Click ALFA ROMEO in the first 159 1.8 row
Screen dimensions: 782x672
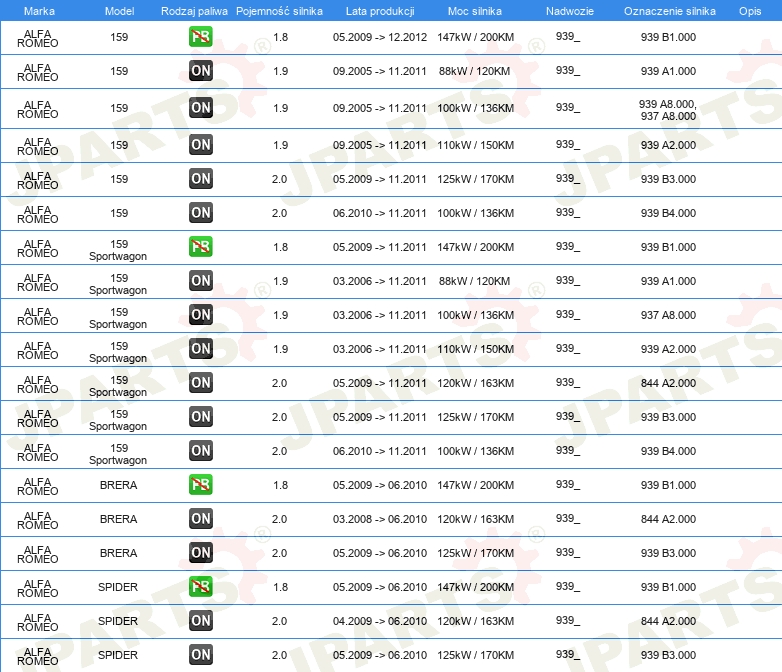pyautogui.click(x=37, y=38)
